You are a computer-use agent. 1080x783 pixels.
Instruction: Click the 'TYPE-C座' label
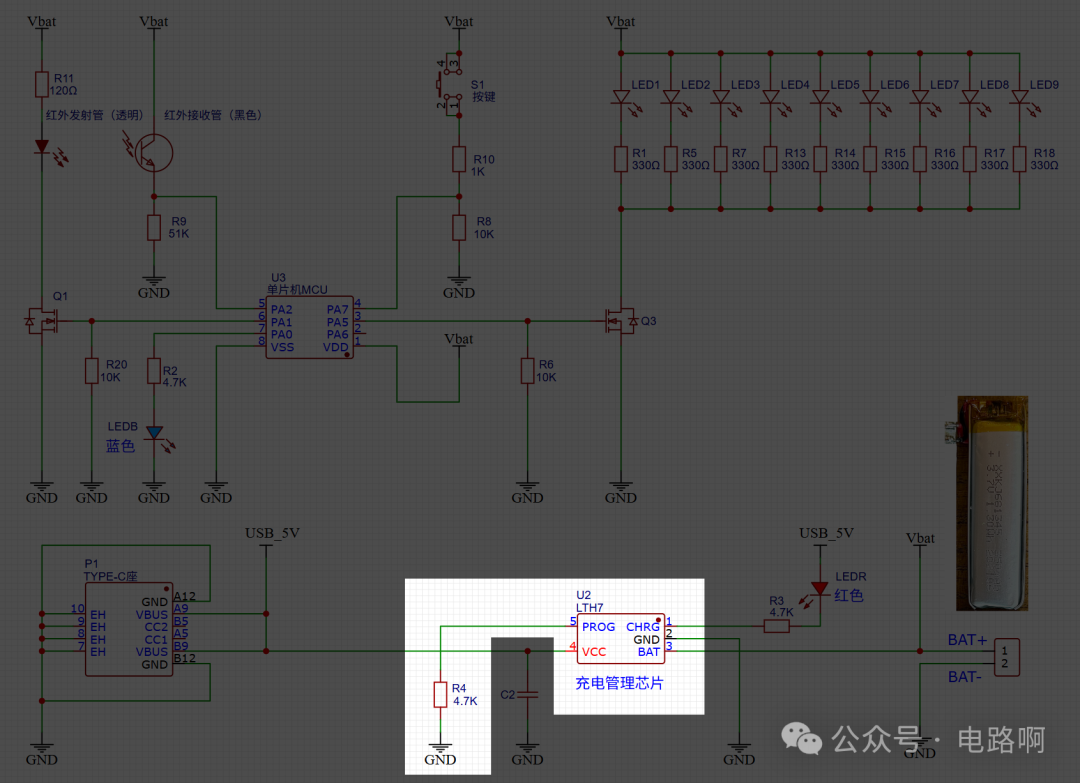point(110,576)
